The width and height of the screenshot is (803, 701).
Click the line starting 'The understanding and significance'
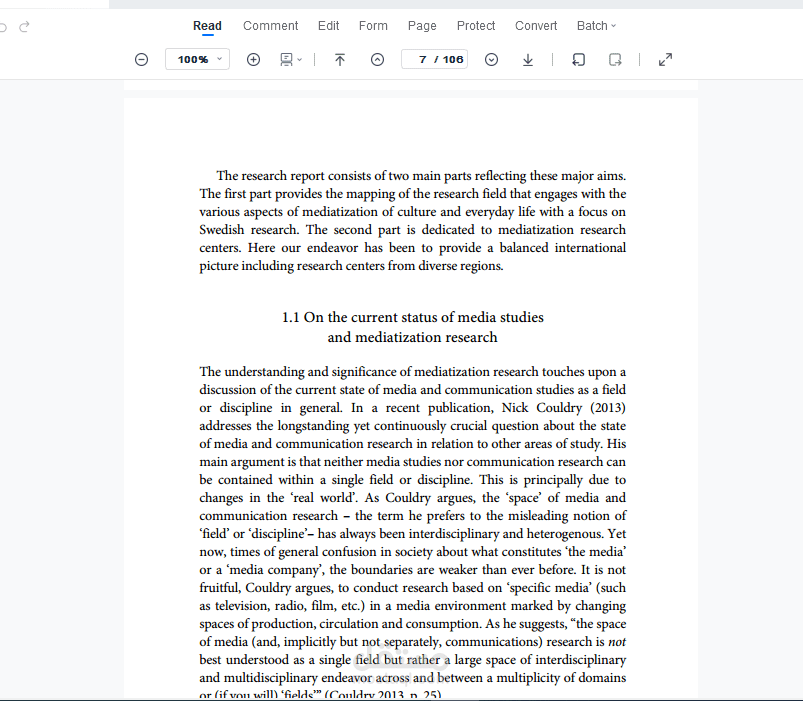(x=413, y=372)
